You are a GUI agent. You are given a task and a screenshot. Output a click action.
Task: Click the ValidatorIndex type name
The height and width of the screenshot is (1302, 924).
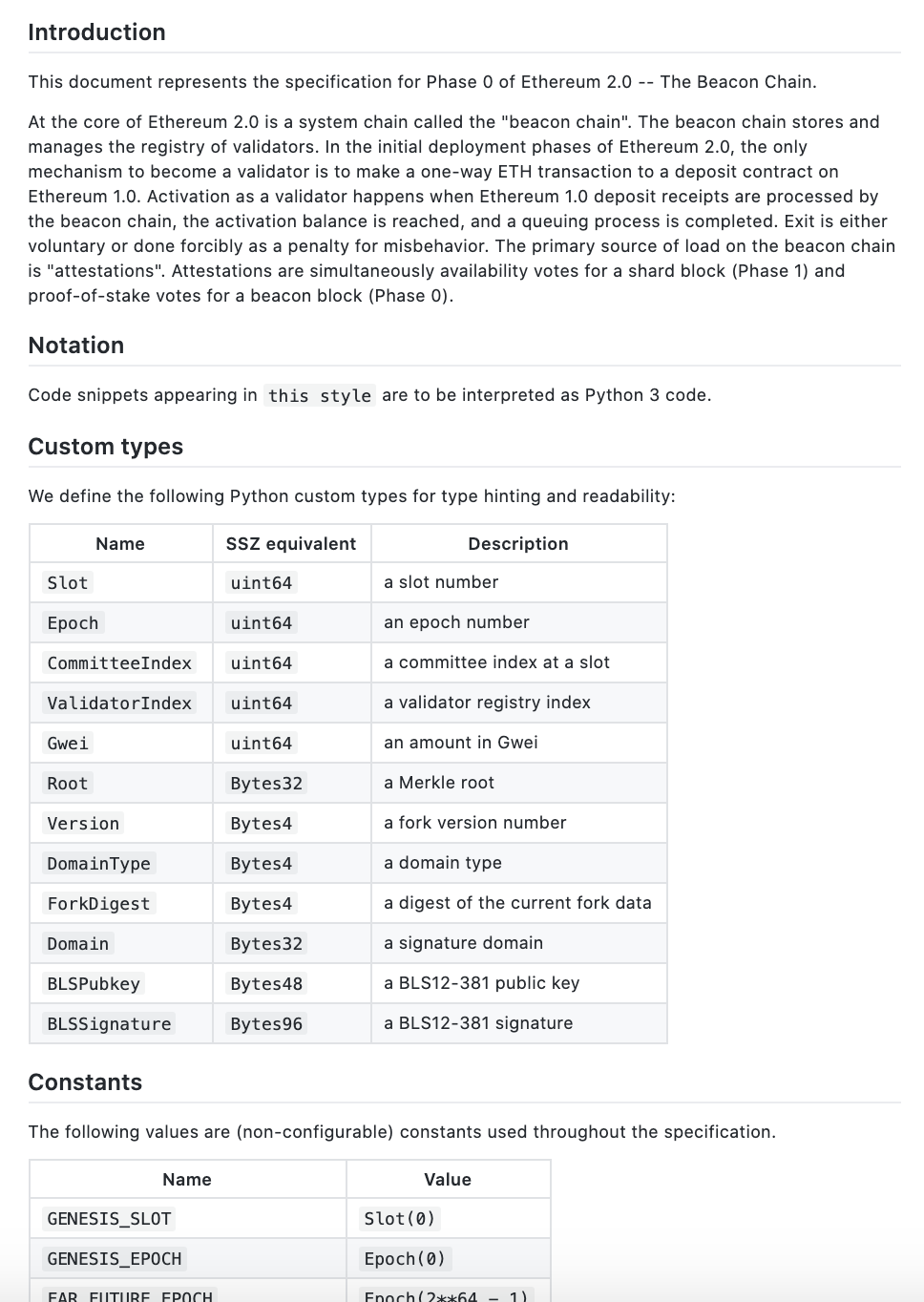(119, 703)
